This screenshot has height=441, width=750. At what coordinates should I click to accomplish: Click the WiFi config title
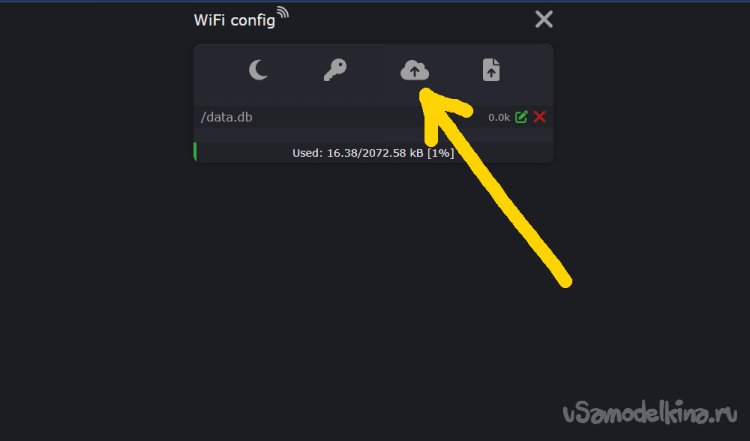coord(234,21)
